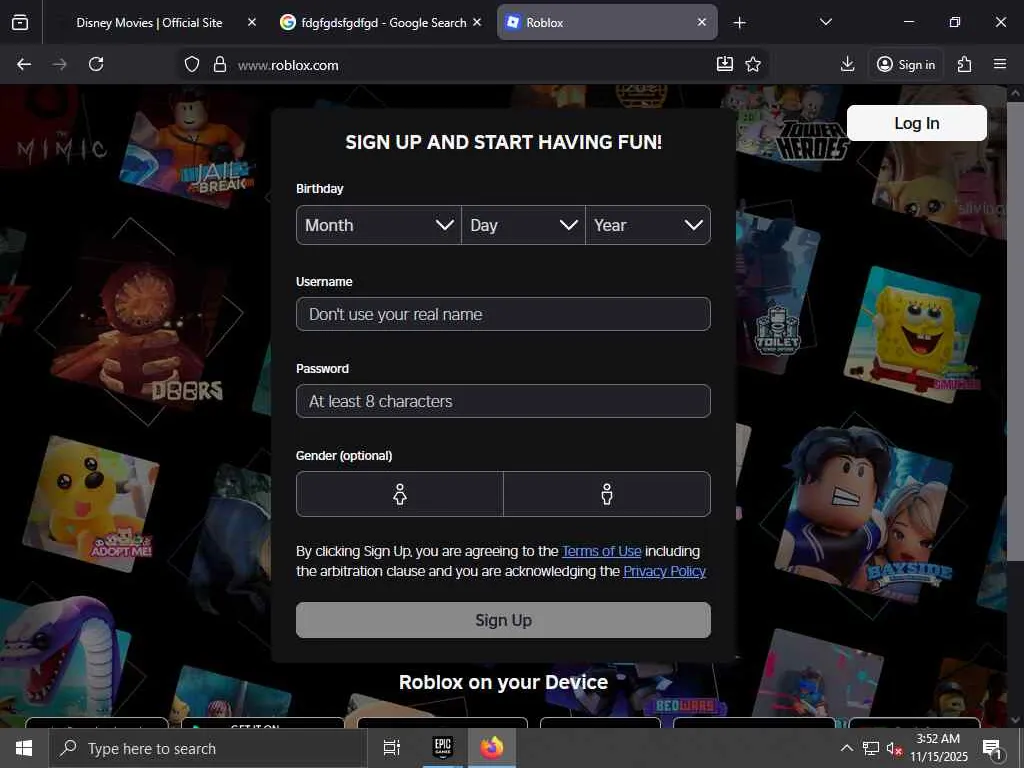Show hidden system tray icons
Viewport: 1024px width, 768px height.
[846, 748]
